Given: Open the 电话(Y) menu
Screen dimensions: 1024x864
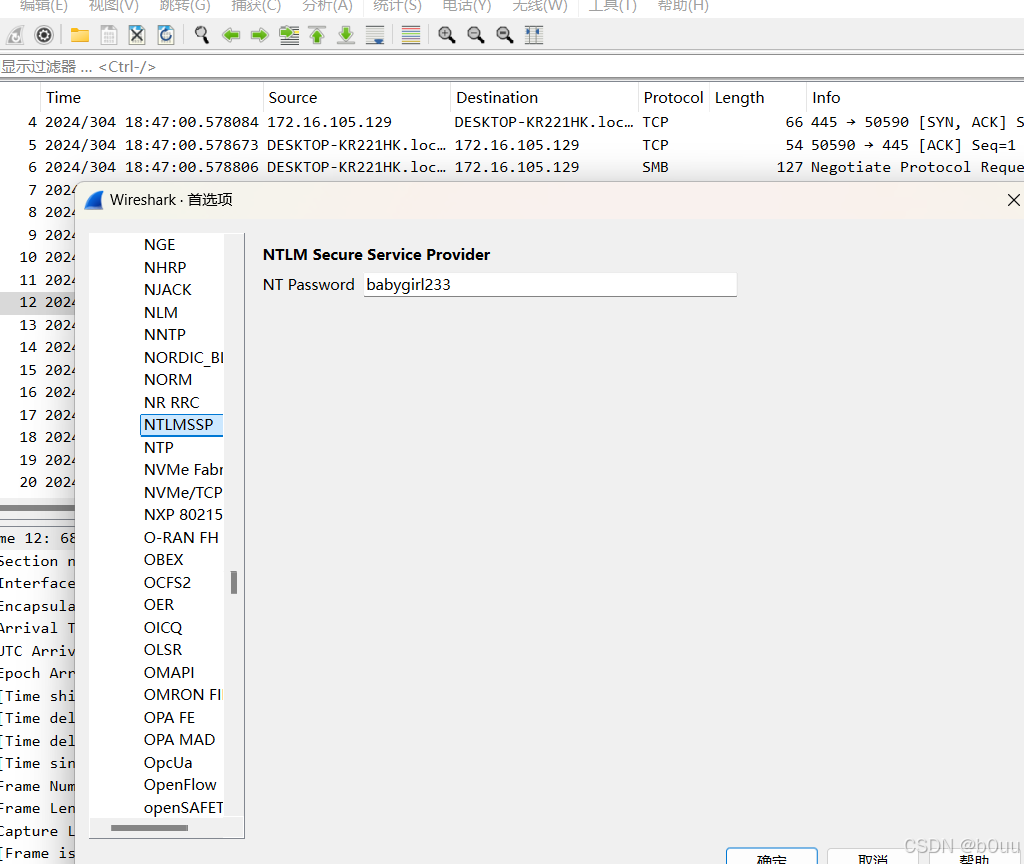Looking at the screenshot, I should pos(466,6).
